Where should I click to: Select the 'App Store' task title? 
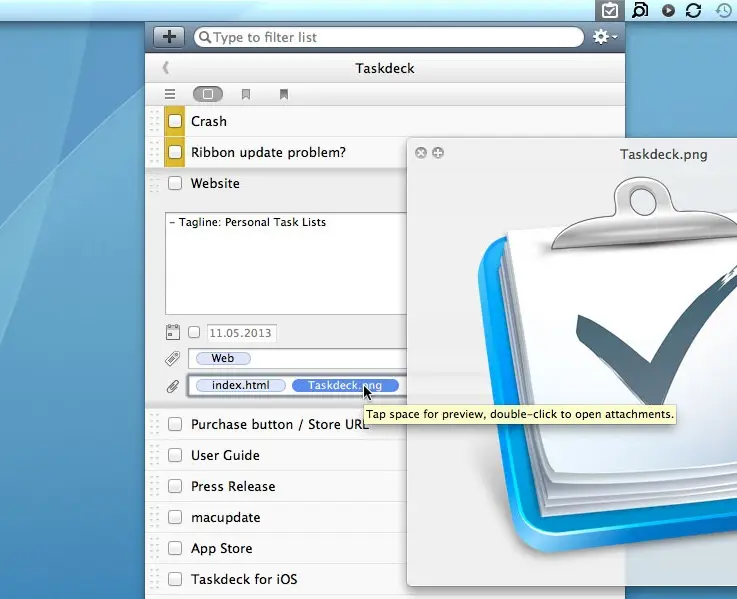click(x=222, y=548)
